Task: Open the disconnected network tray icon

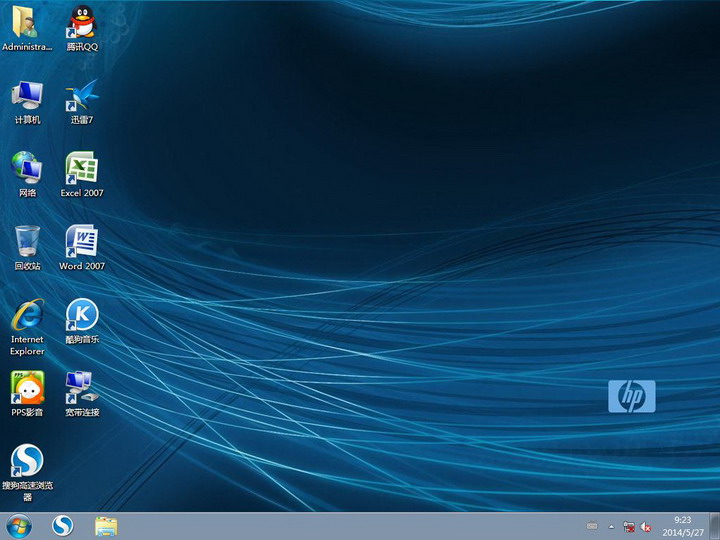Action: coord(629,526)
